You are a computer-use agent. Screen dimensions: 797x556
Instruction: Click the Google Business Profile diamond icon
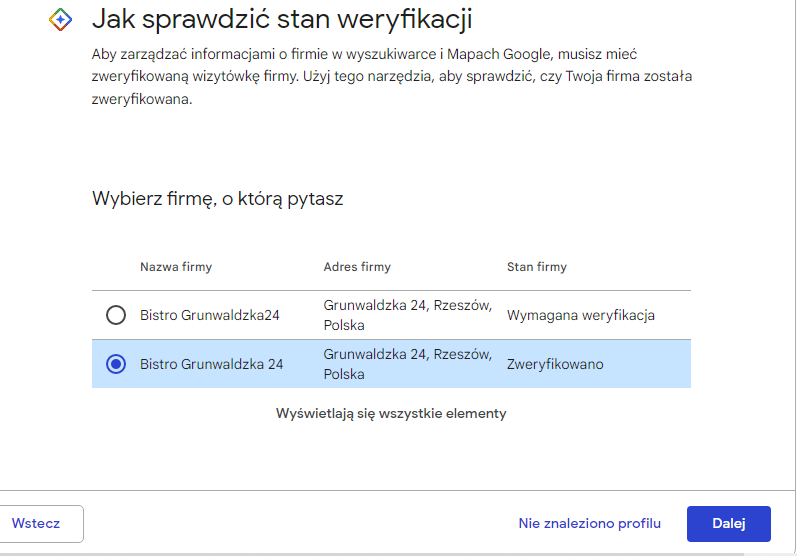[60, 20]
